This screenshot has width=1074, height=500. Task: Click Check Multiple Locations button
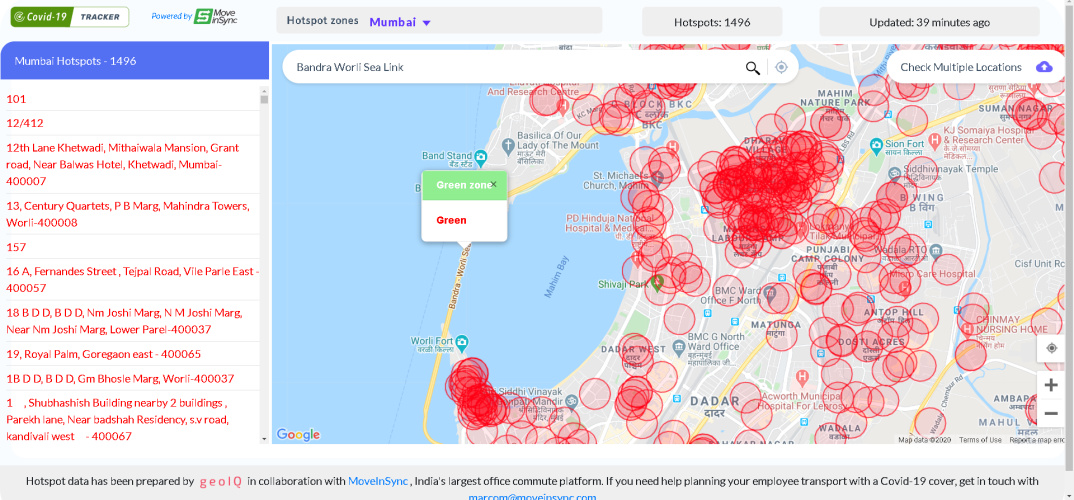pos(961,67)
